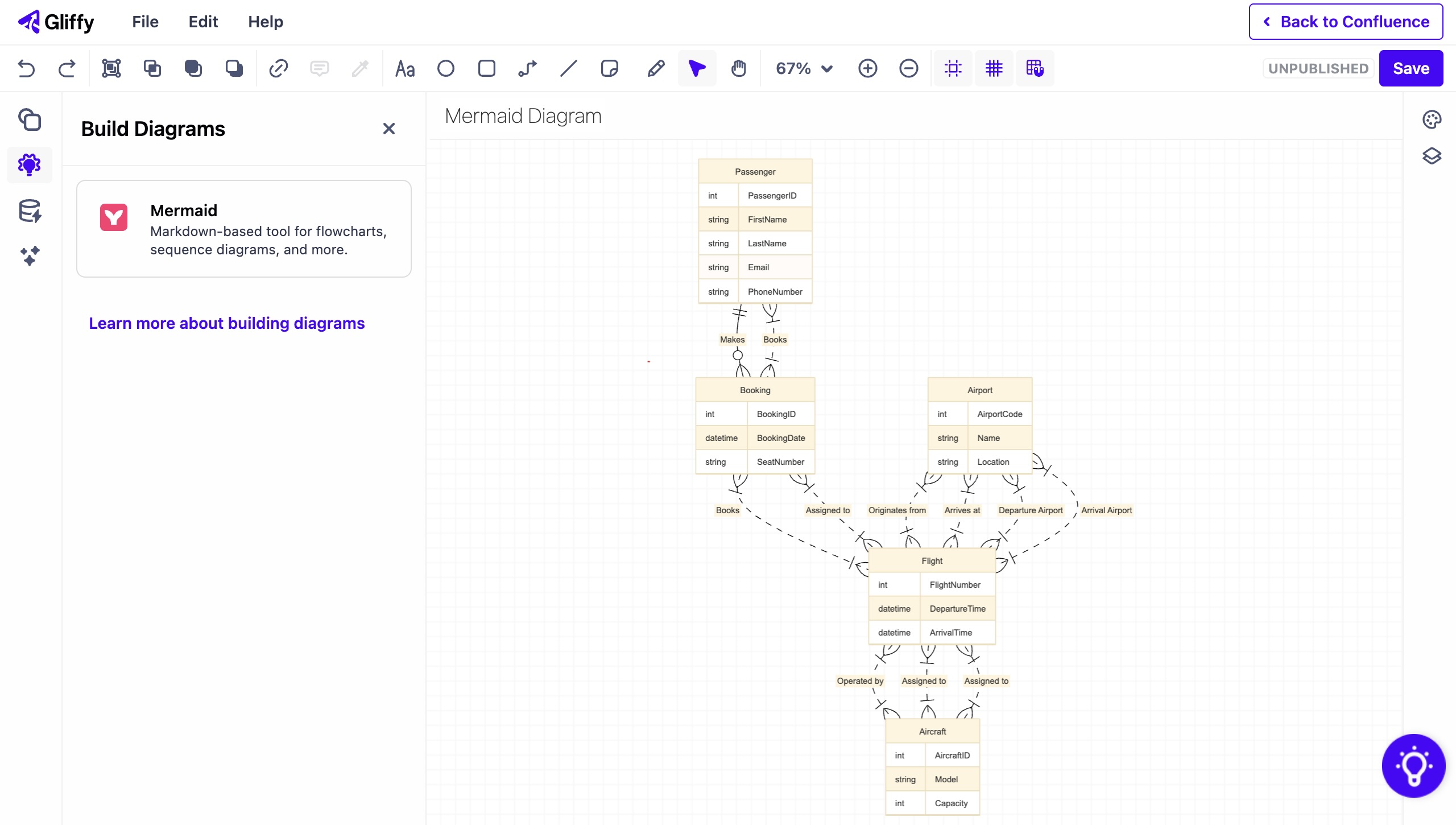Select the Text tool
The image size is (1456, 825).
404,68
